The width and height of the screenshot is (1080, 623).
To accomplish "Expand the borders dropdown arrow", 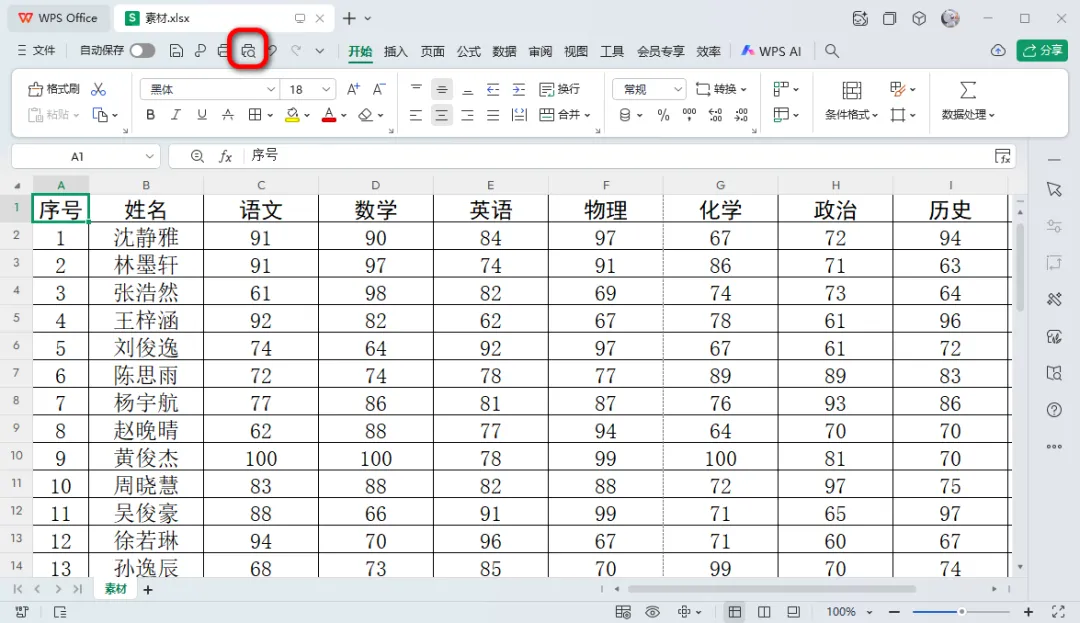I will (270, 115).
